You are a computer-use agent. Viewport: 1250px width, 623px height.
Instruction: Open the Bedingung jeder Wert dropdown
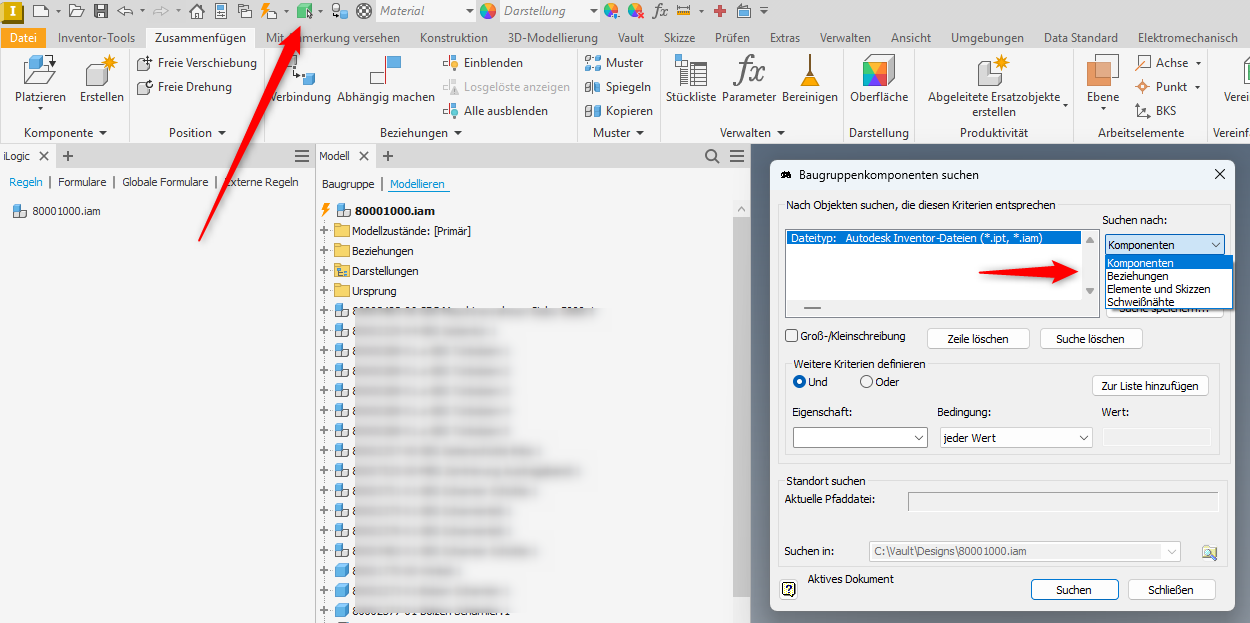(1015, 438)
